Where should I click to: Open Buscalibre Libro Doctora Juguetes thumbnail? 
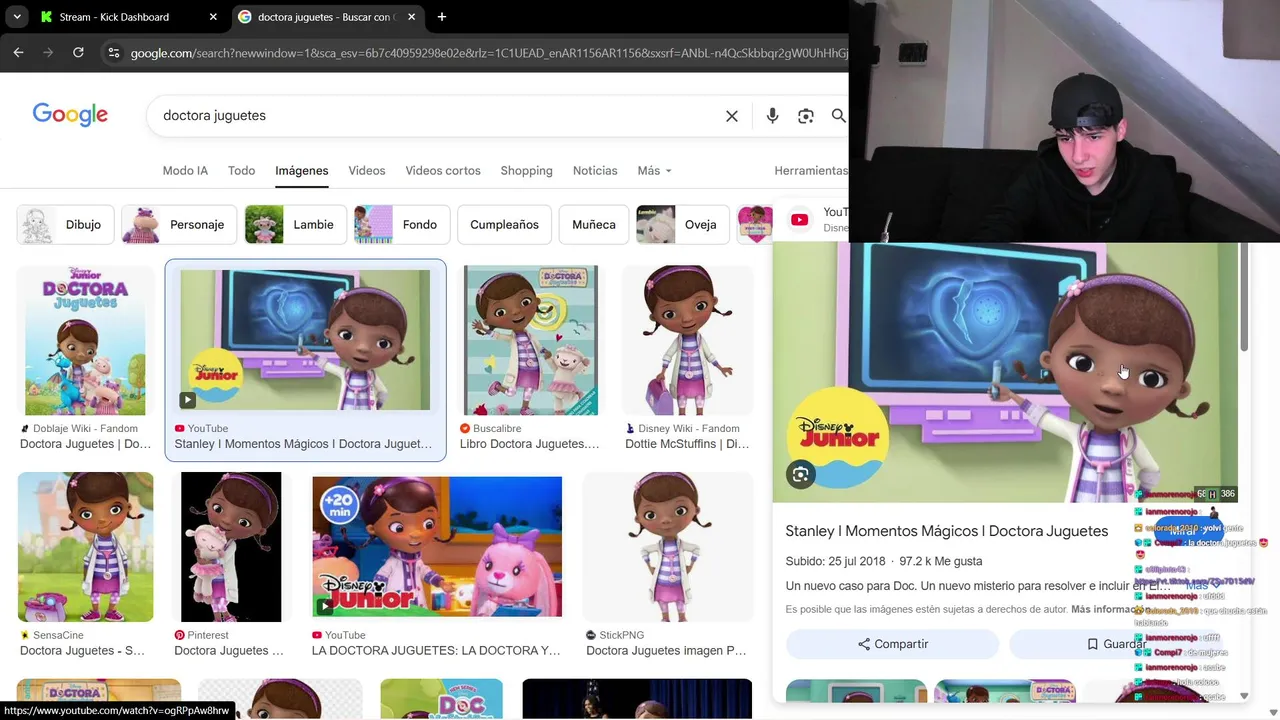(531, 340)
